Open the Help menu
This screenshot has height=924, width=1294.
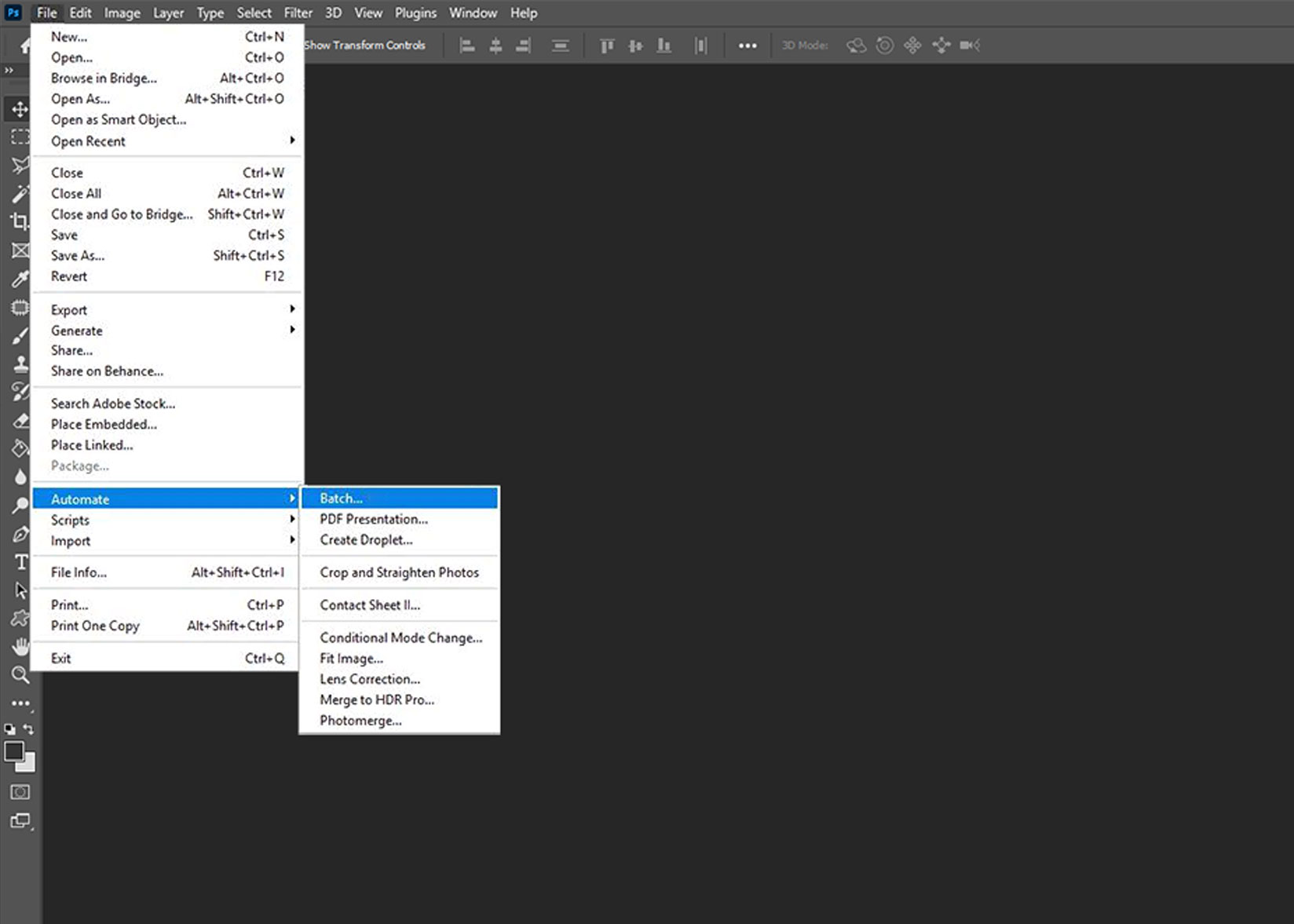click(524, 13)
